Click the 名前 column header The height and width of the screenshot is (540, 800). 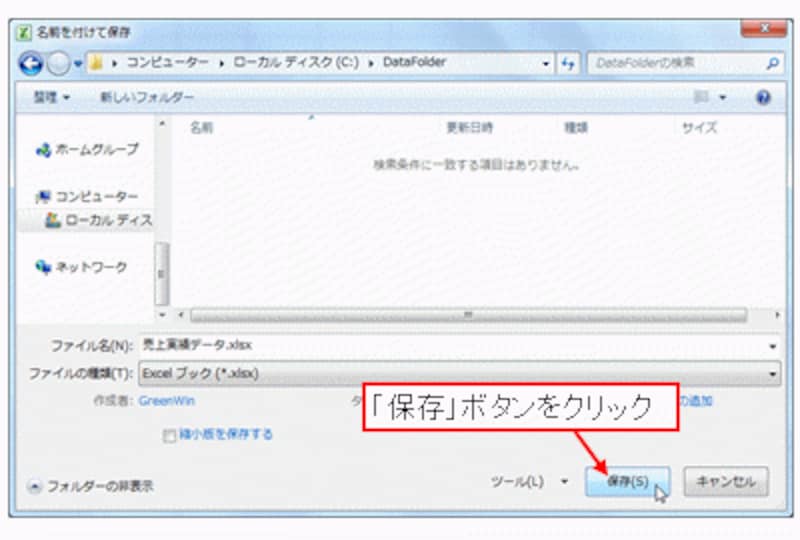point(201,128)
